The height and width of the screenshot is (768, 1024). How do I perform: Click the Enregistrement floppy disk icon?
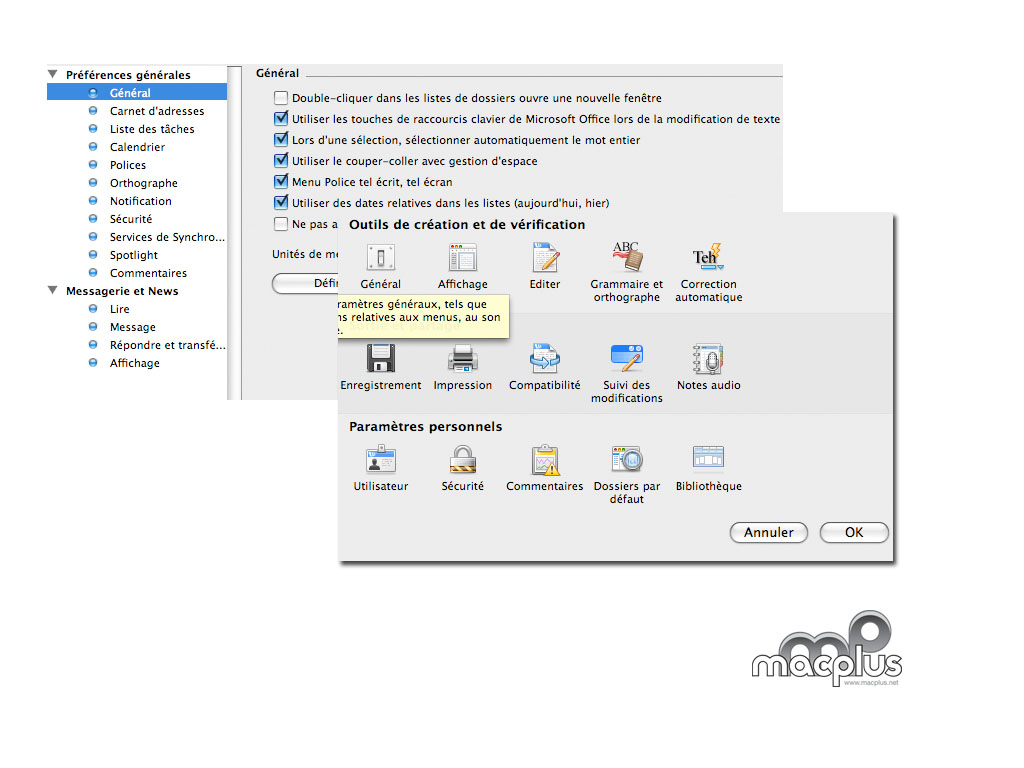click(x=380, y=359)
